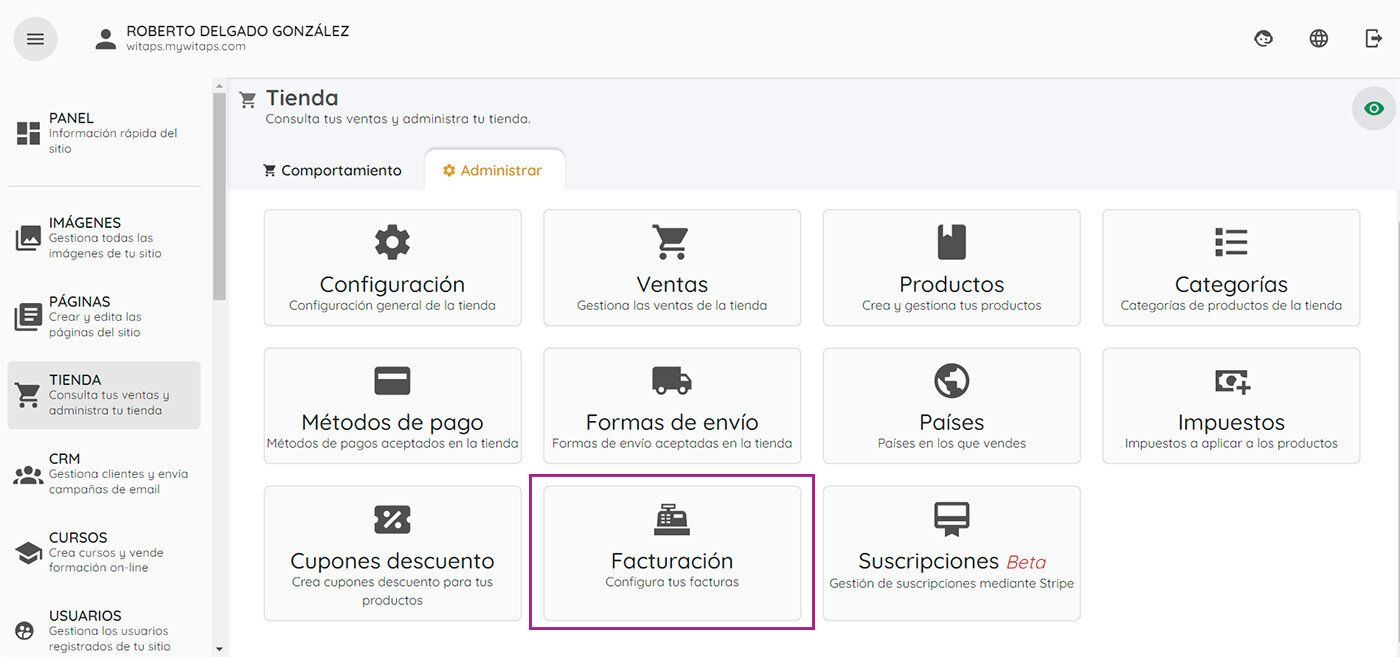Click the Ventas shopping cart icon
The image size is (1400, 657).
pos(670,242)
